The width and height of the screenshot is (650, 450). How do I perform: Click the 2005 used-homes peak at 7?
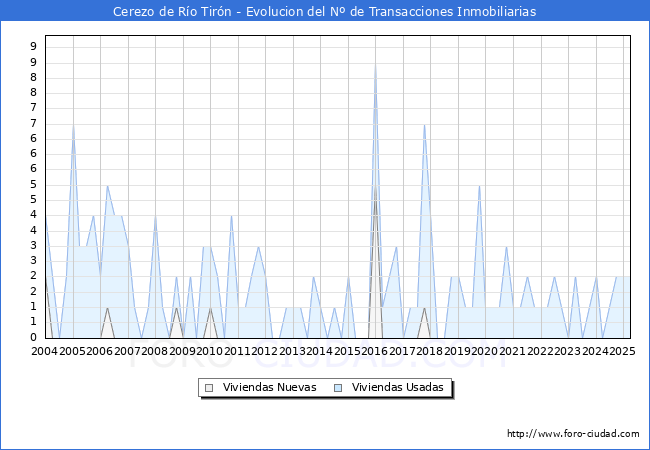(73, 125)
